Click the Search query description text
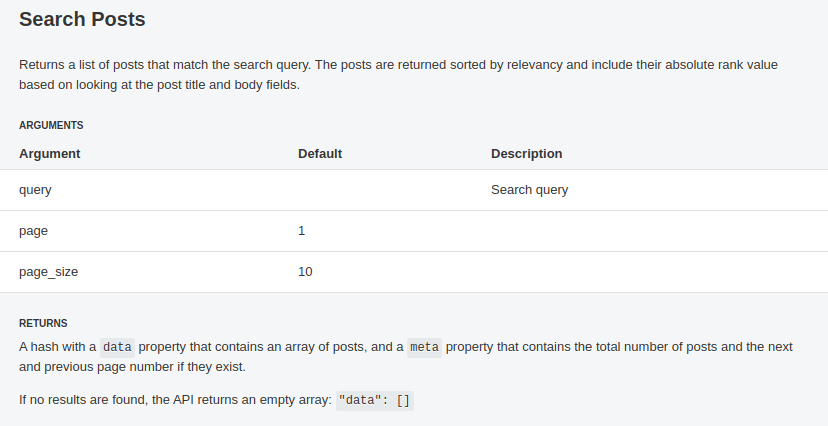The image size is (828, 426). tap(530, 190)
